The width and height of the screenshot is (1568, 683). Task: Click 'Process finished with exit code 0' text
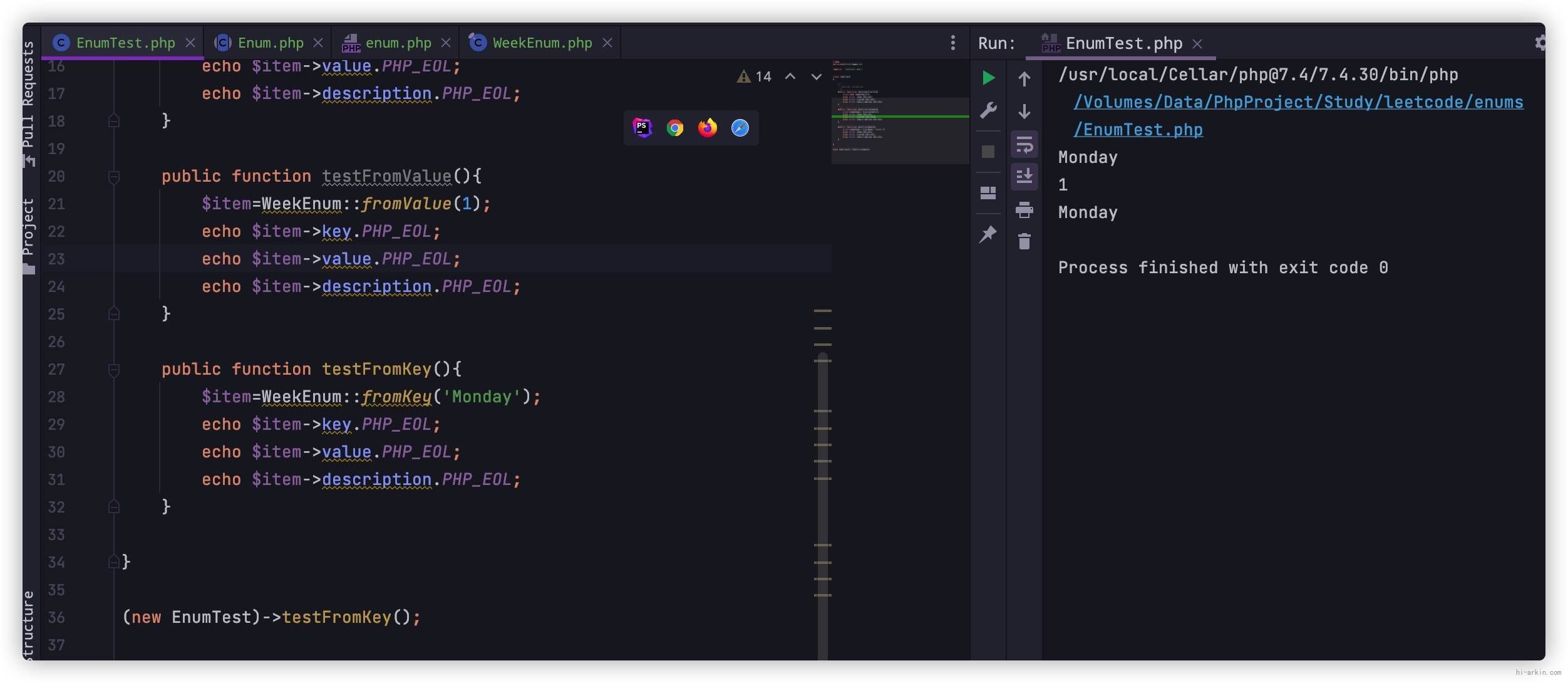[1223, 268]
